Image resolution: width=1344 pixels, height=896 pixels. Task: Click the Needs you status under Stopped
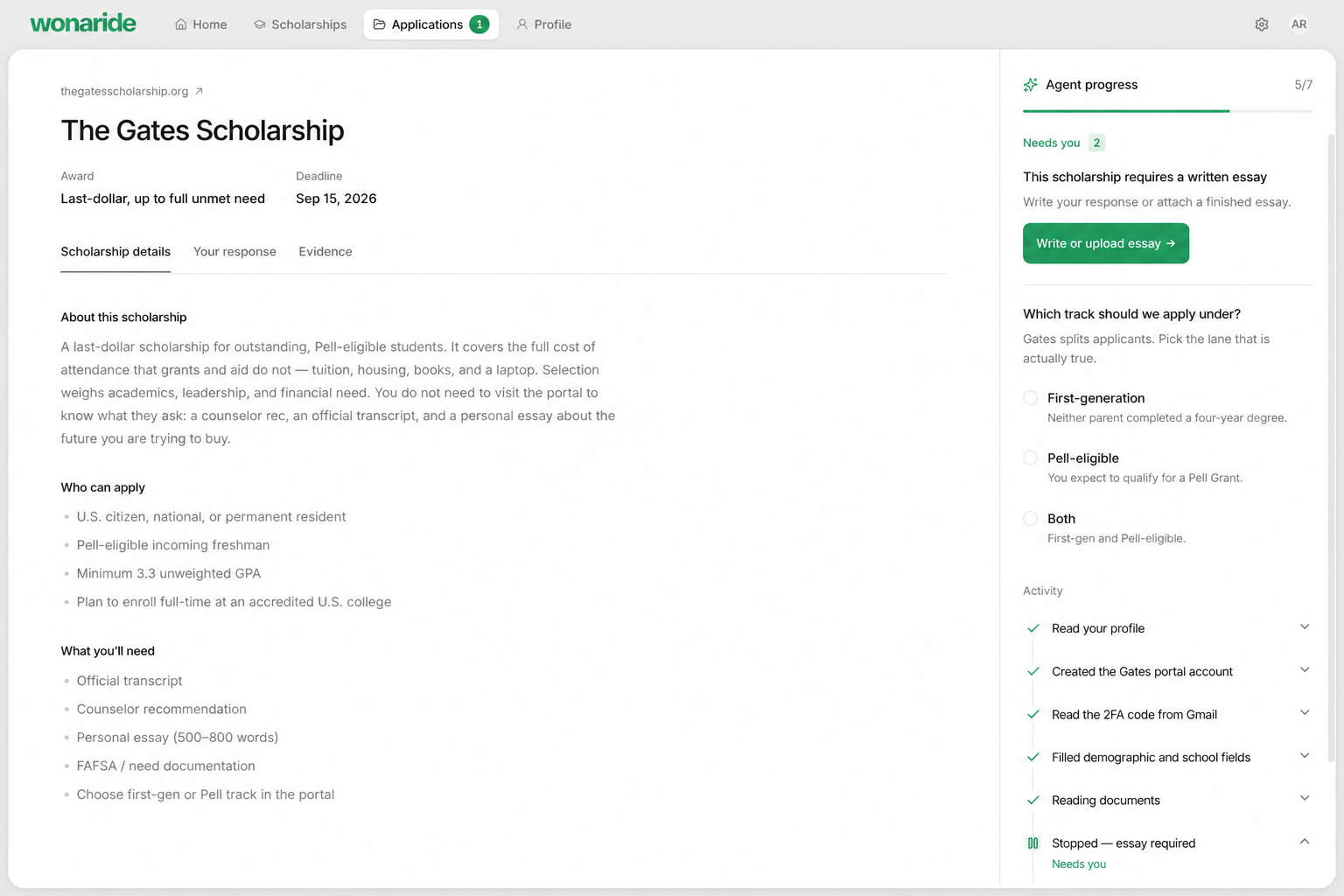[1079, 864]
